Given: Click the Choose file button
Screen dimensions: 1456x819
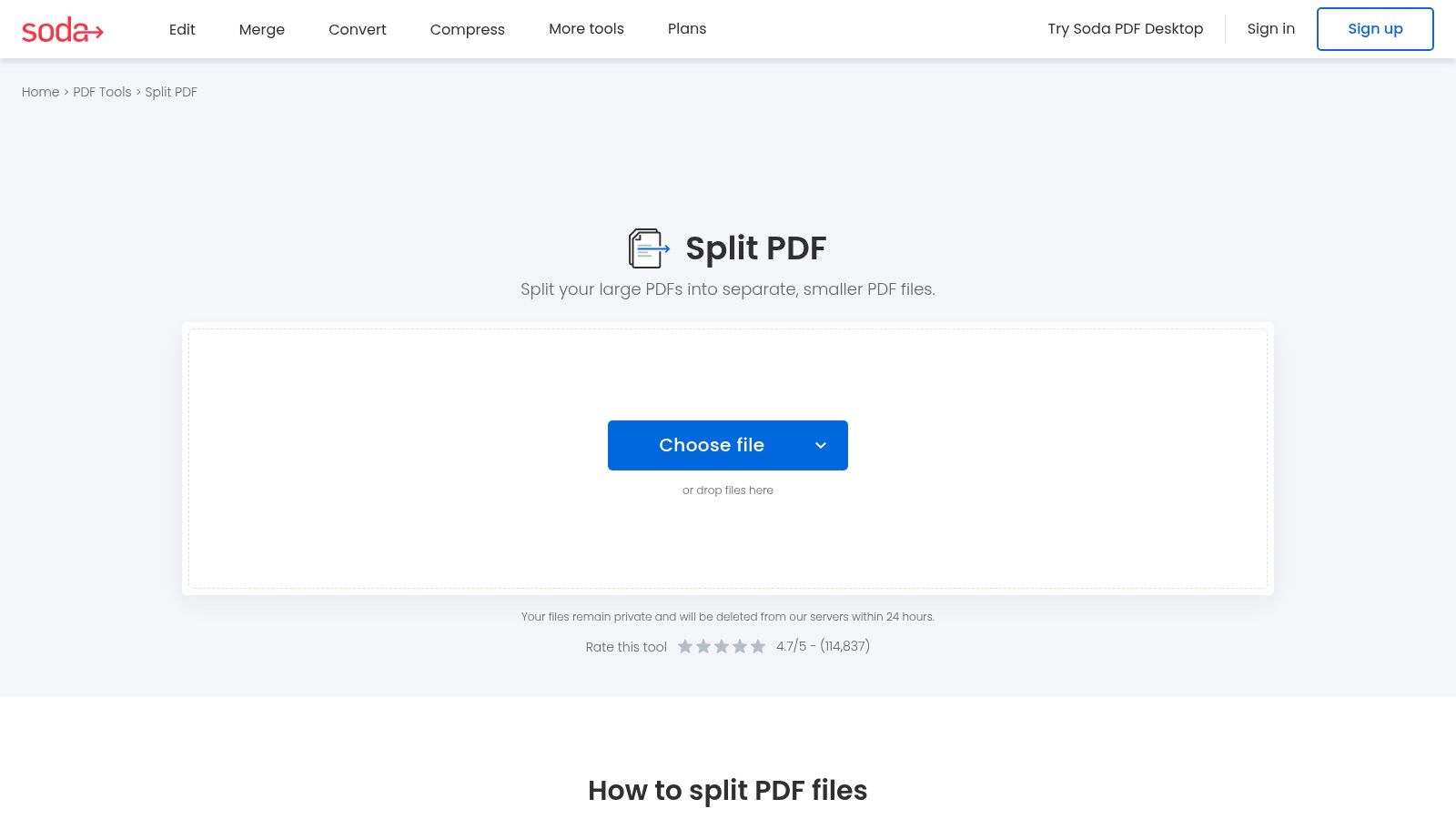Looking at the screenshot, I should [x=712, y=445].
